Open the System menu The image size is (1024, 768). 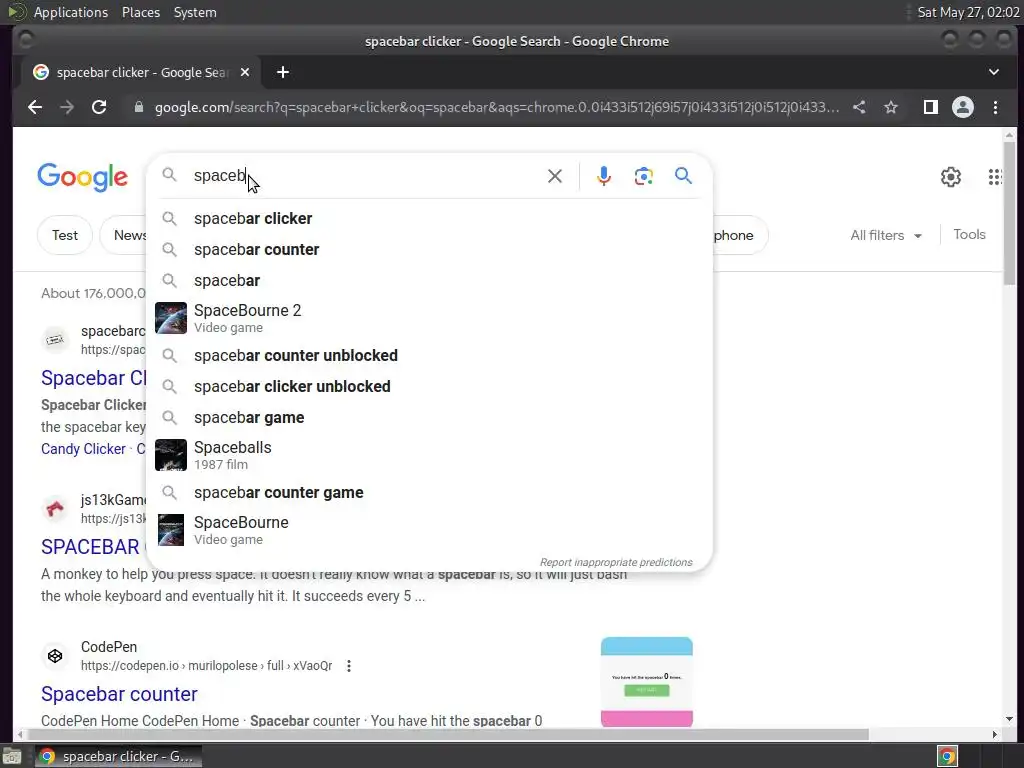pyautogui.click(x=195, y=12)
